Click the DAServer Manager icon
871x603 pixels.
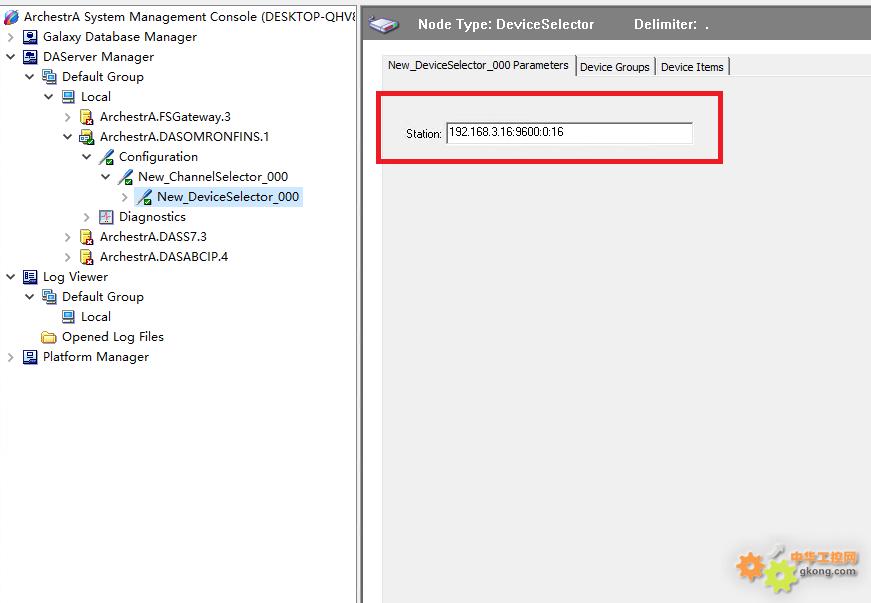point(30,57)
